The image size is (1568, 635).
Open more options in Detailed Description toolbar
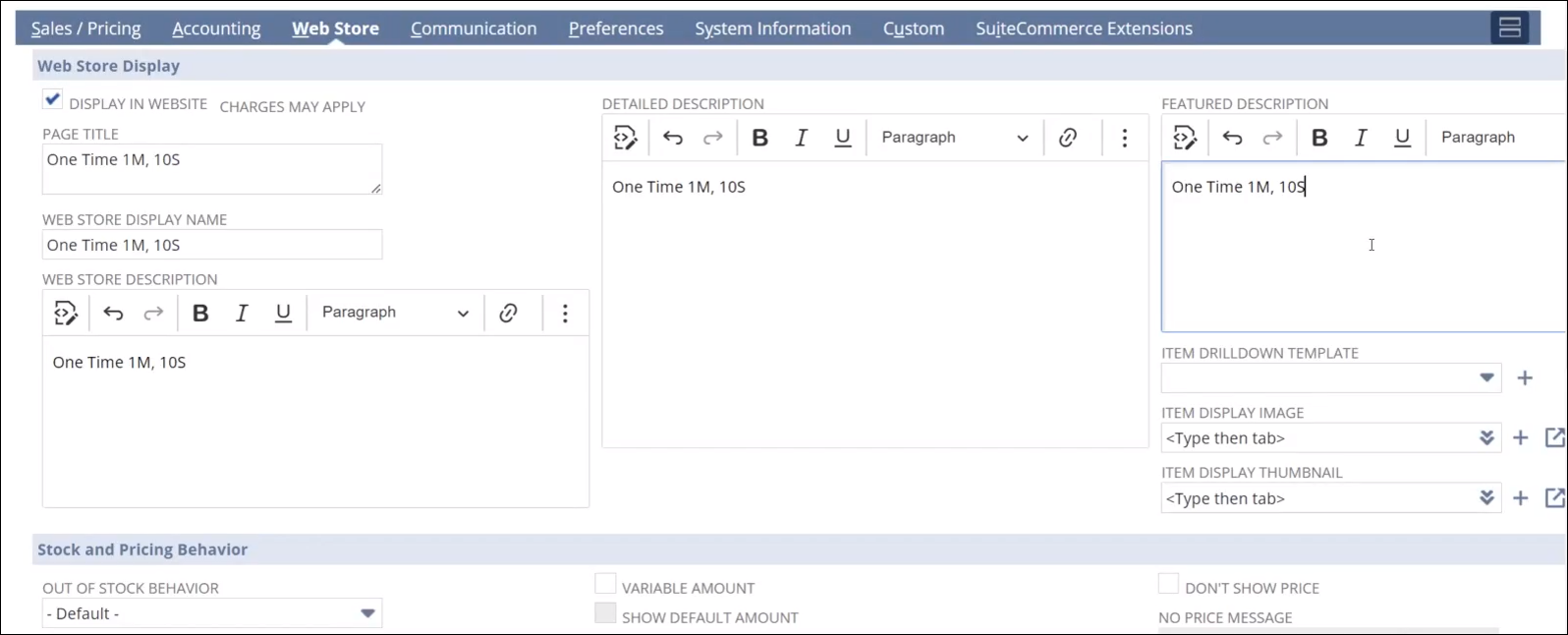1125,138
